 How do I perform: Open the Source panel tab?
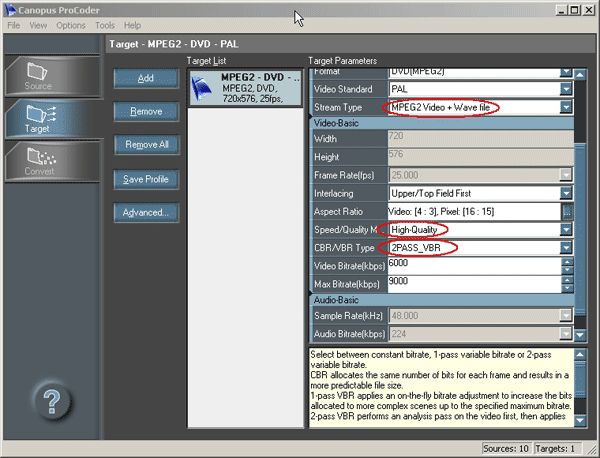52,76
